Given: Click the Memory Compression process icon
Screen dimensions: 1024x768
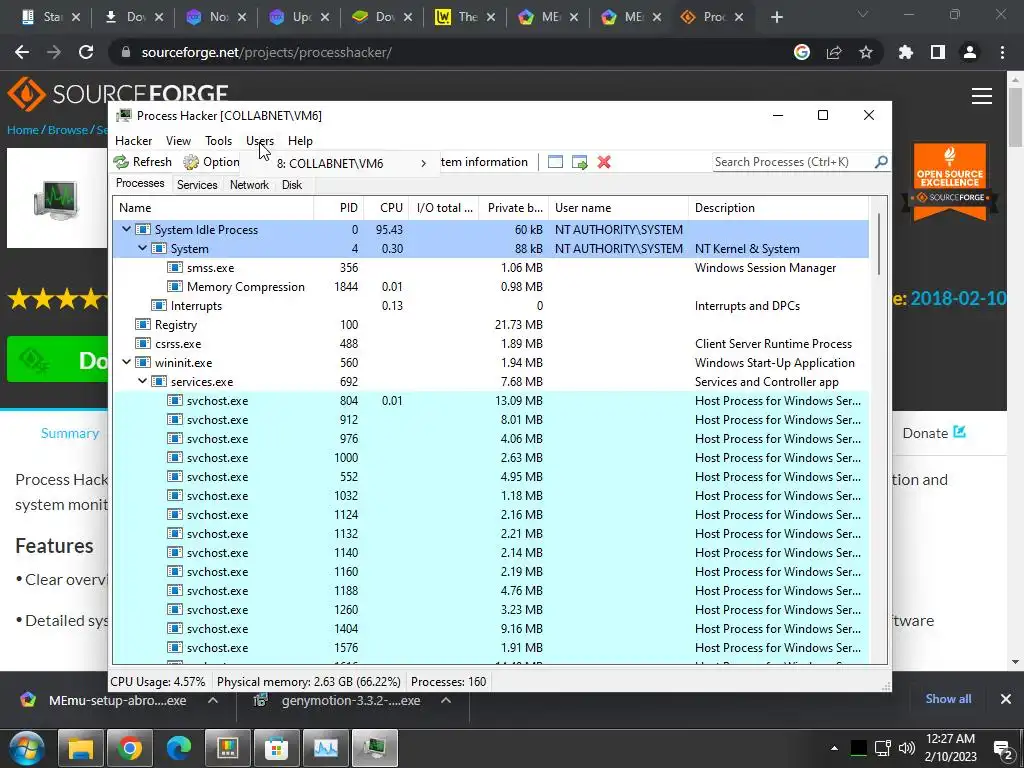Looking at the screenshot, I should [174, 287].
